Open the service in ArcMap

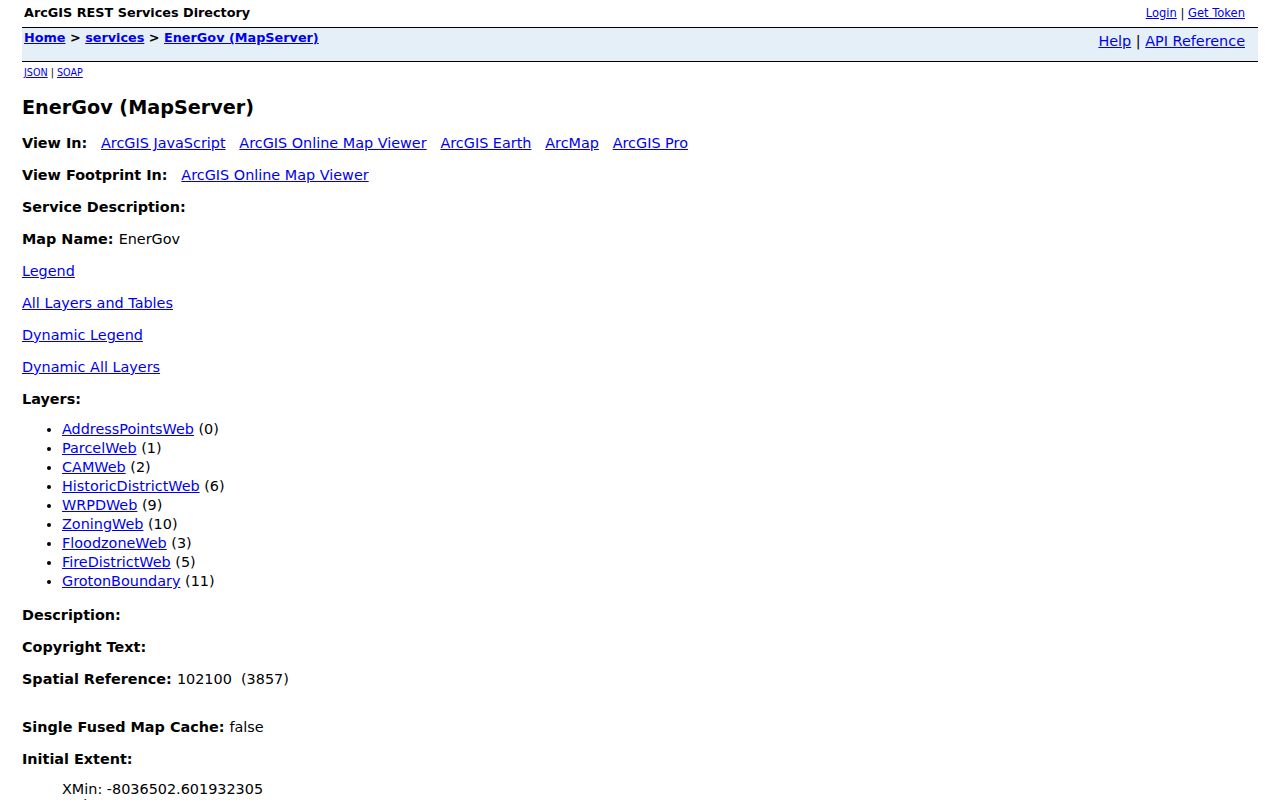coord(572,143)
